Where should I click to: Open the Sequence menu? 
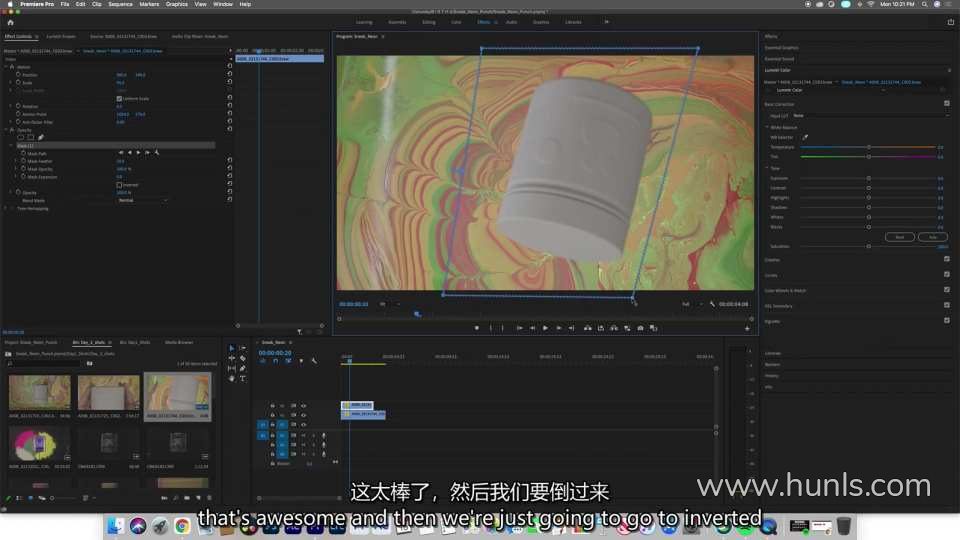(x=119, y=4)
